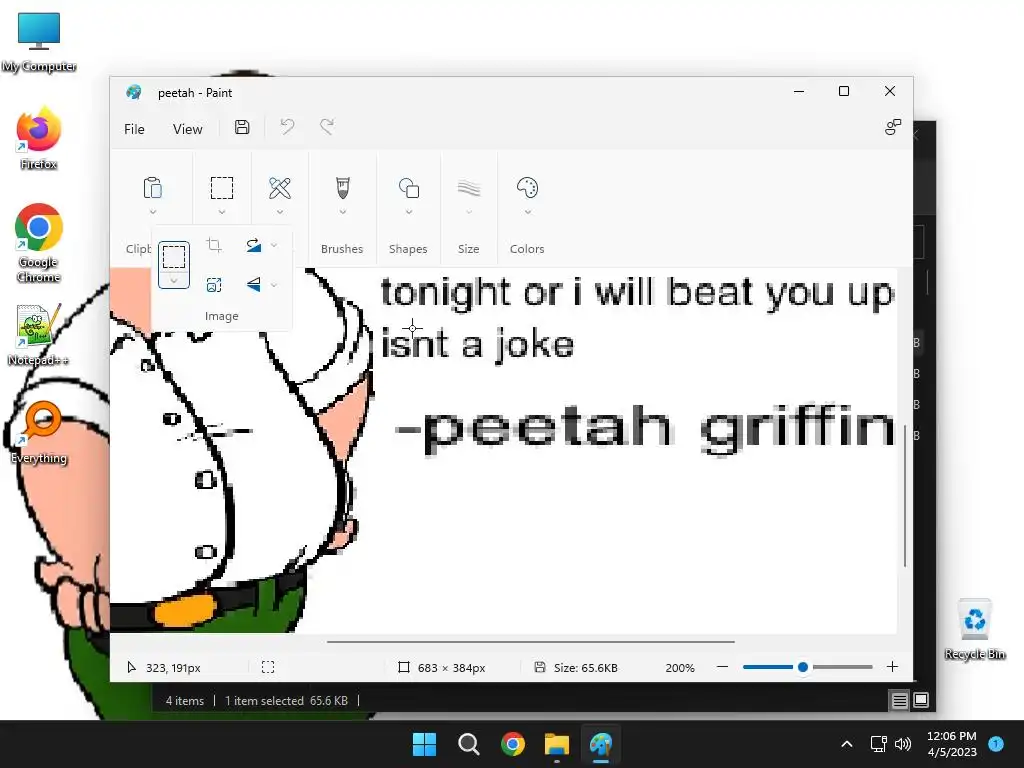Click the Resize and skew icon
1024x768 pixels.
pyautogui.click(x=214, y=285)
